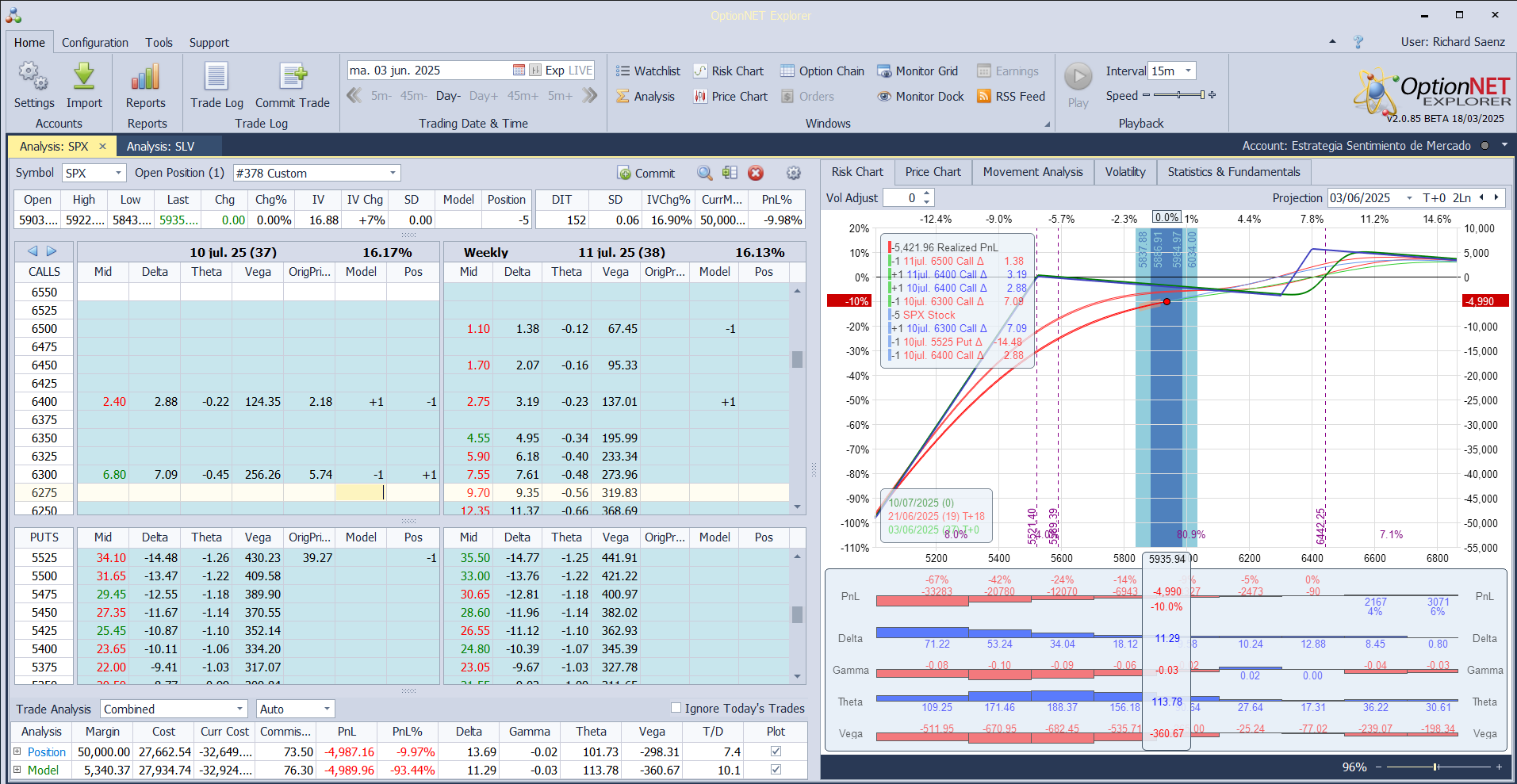This screenshot has height=784, width=1517.
Task: Open the Risk Chart from the ribbon
Action: point(729,71)
